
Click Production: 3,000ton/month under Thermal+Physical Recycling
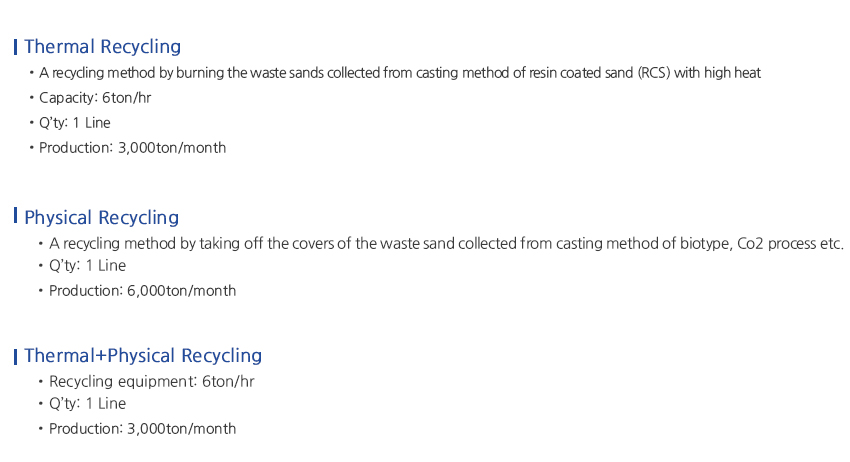click(x=143, y=429)
